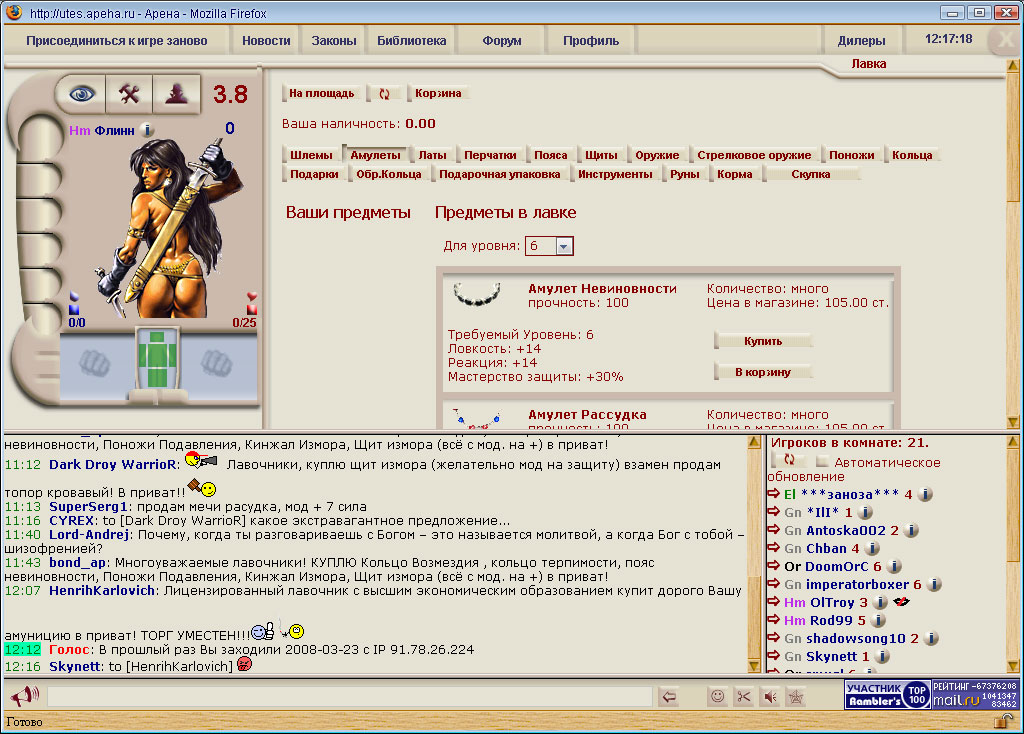Click the hooded figure silhouette icon
The image size is (1024, 734).
point(176,95)
